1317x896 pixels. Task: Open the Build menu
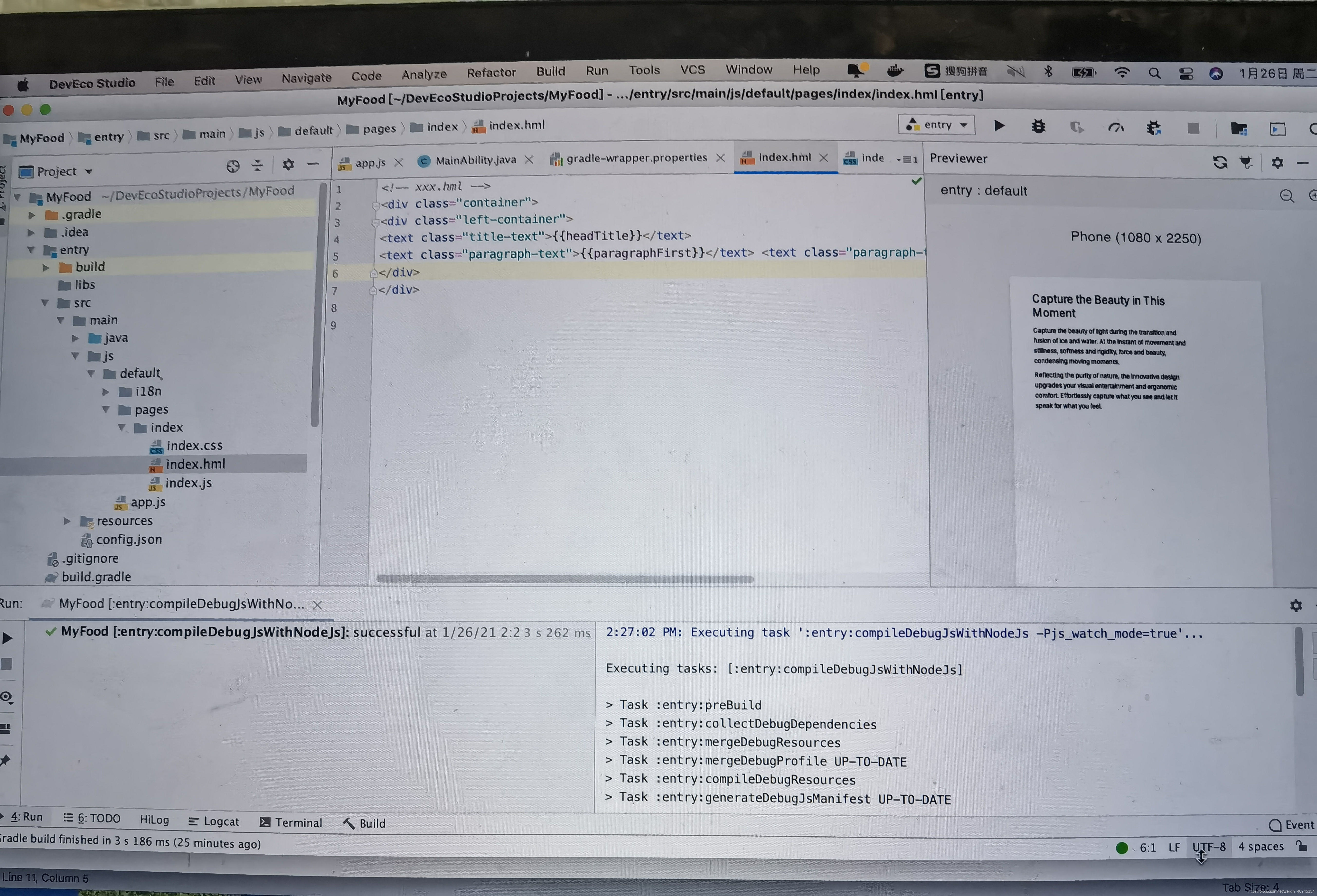[x=551, y=71]
